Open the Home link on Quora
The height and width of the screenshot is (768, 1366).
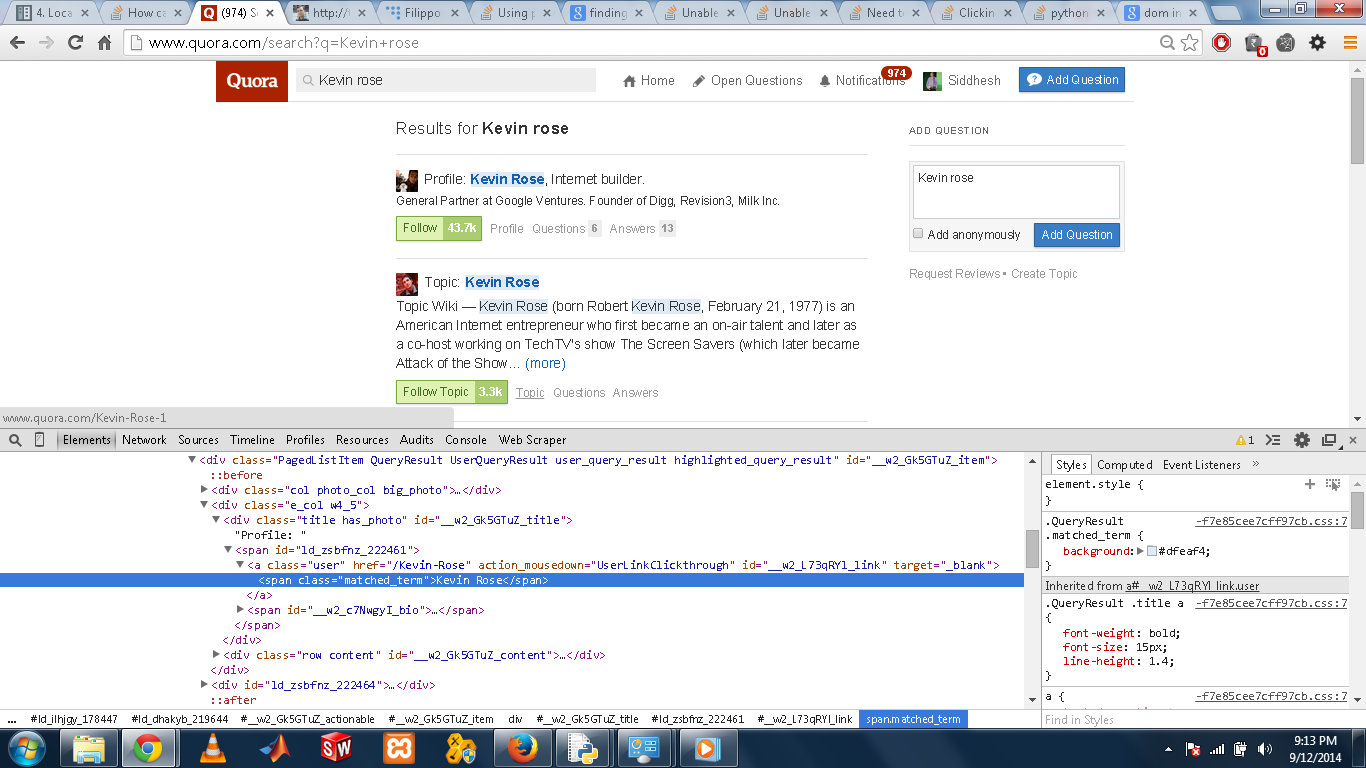(649, 81)
